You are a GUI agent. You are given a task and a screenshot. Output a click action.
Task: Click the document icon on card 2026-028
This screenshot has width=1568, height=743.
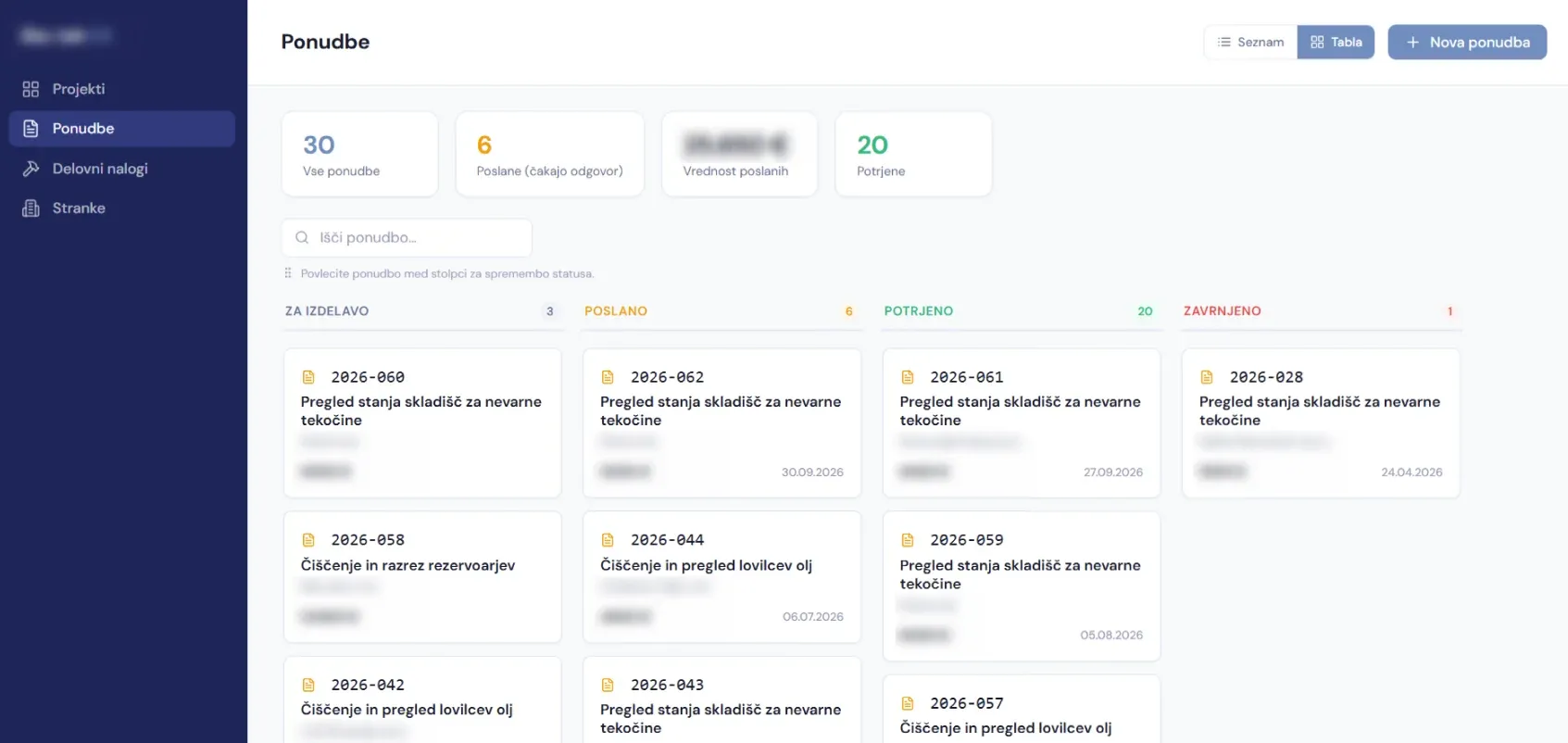point(1207,377)
